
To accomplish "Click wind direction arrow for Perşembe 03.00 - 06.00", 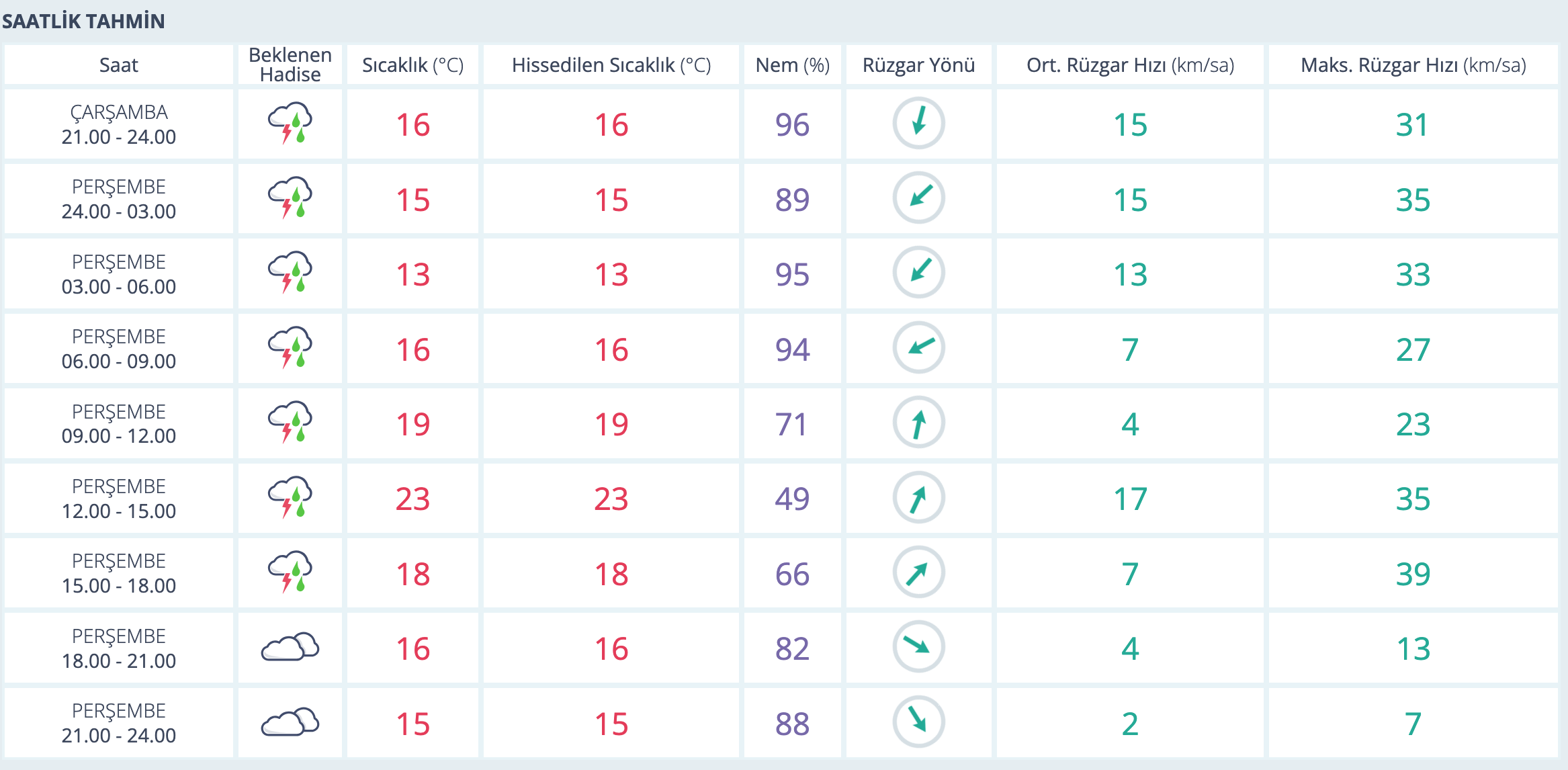I will tap(918, 273).
